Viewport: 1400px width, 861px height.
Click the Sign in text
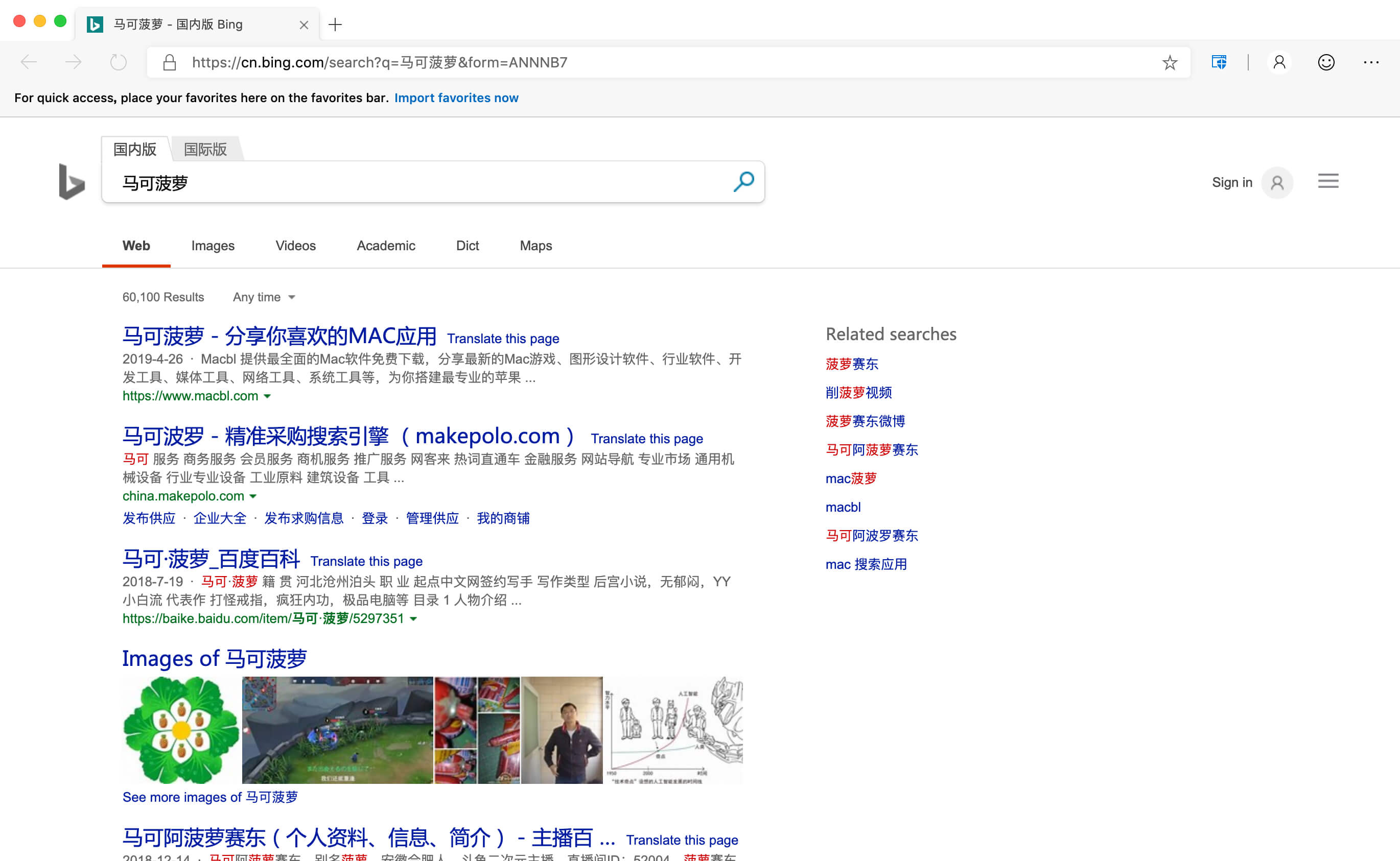[1231, 182]
